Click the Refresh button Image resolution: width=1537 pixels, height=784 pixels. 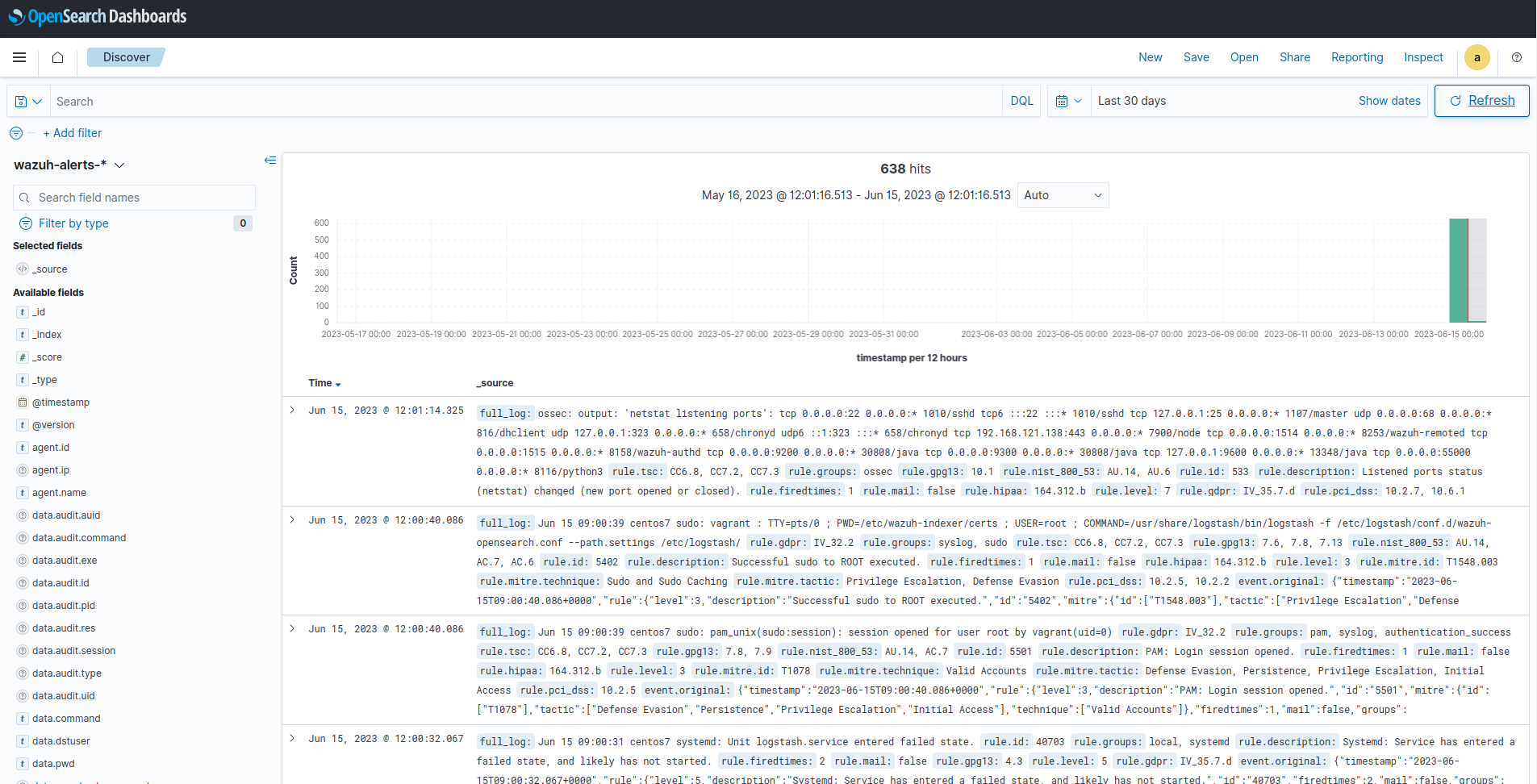pyautogui.click(x=1481, y=101)
